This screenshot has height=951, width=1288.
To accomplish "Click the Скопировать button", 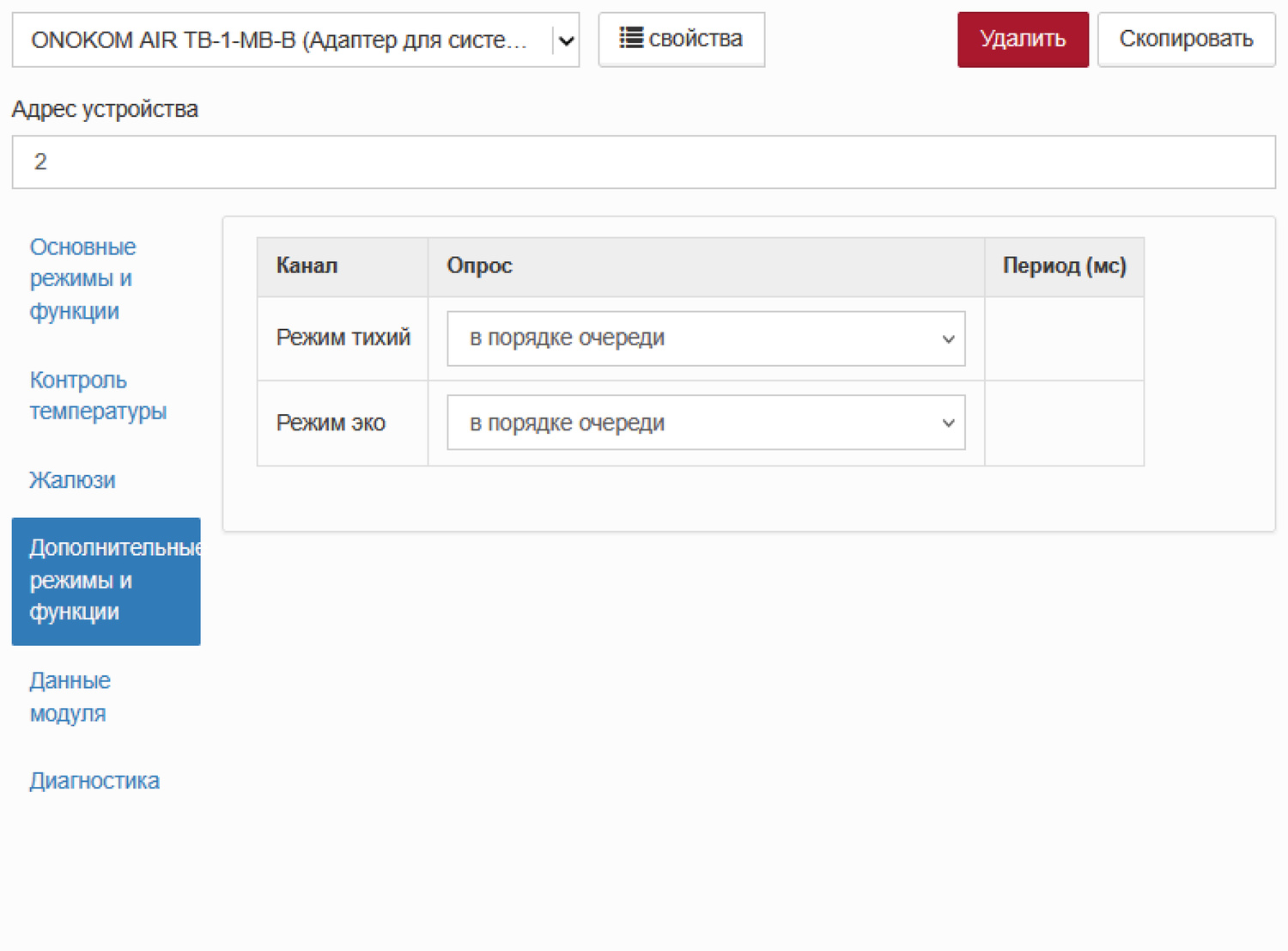I will (x=1186, y=40).
